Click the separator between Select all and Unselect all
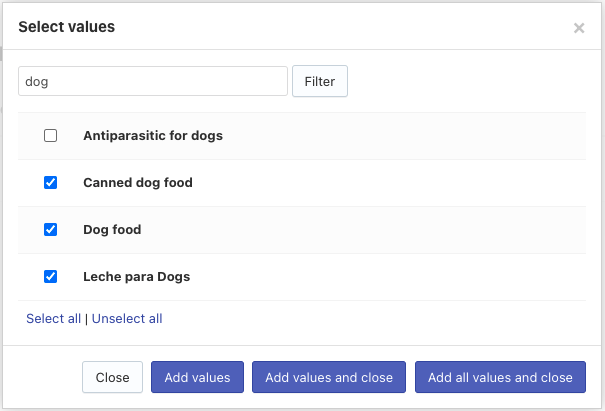 point(86,319)
